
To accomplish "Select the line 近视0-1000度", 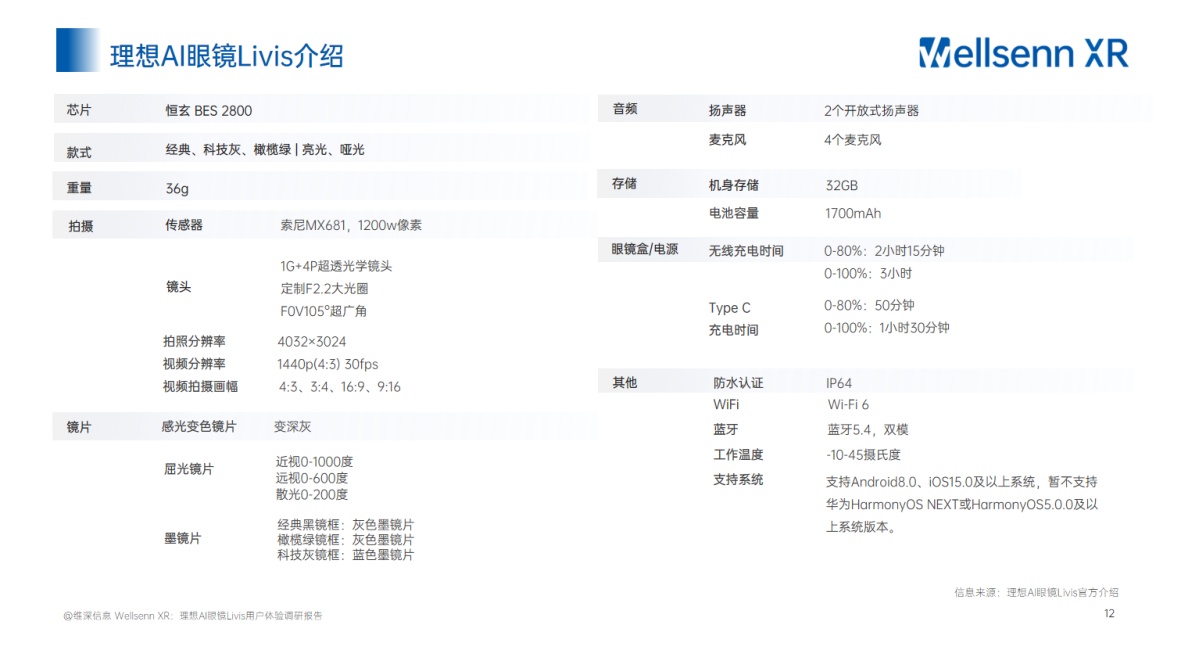I will point(314,462).
